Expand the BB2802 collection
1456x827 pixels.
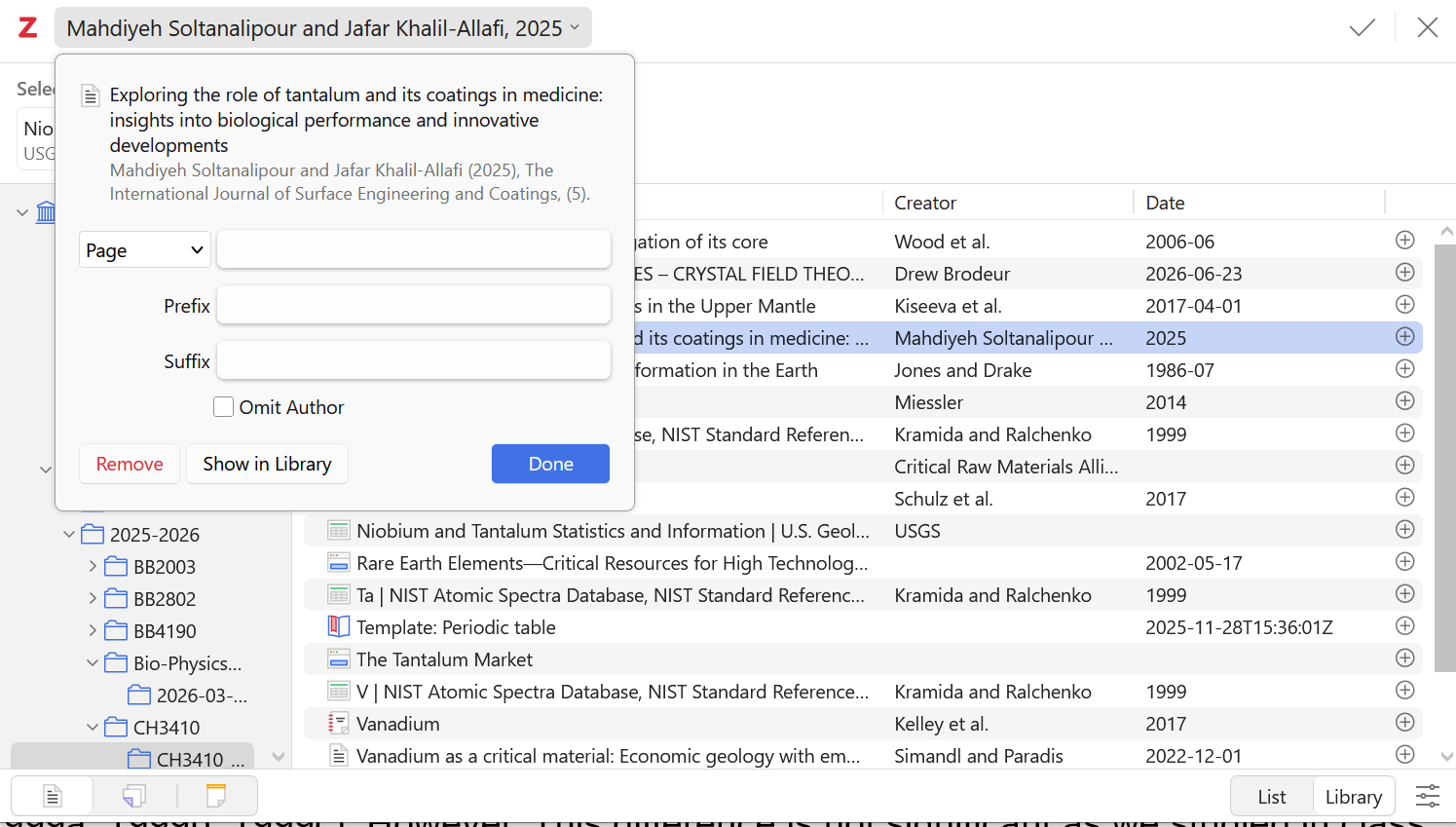click(93, 598)
